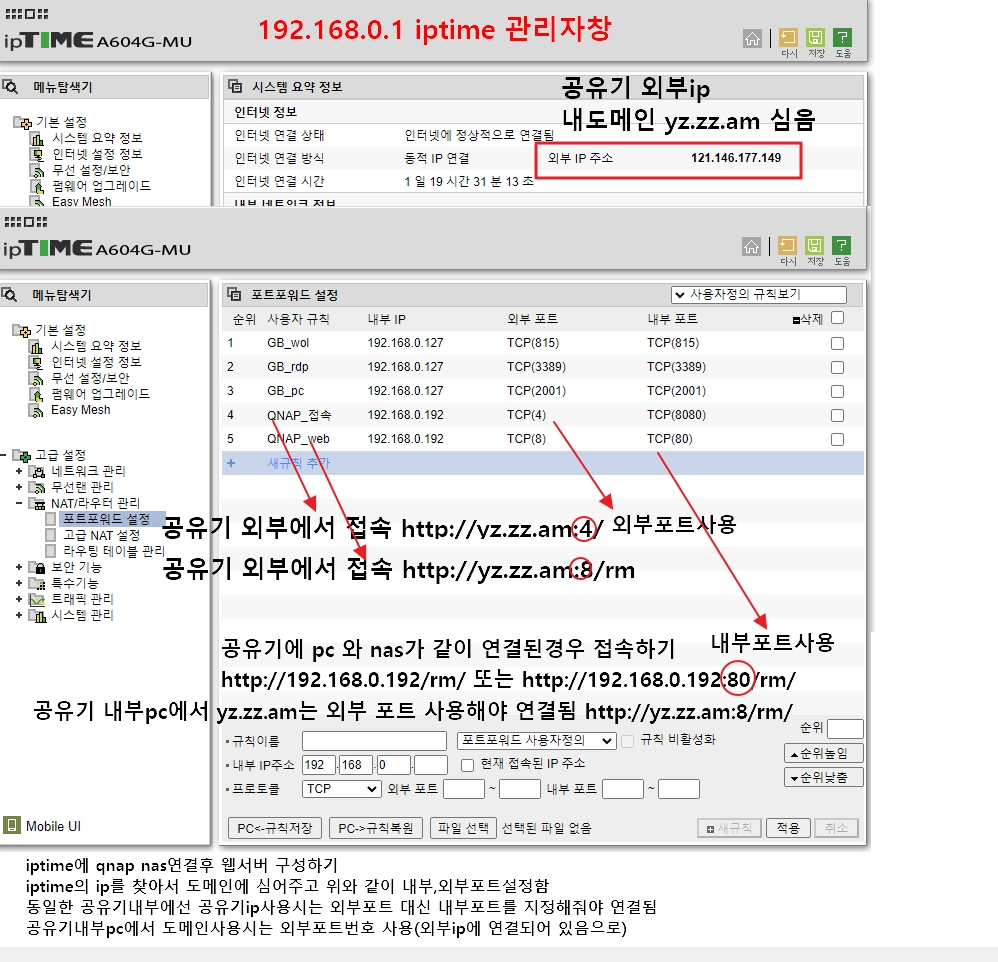Open 도움 help via the question mark icon

(842, 37)
